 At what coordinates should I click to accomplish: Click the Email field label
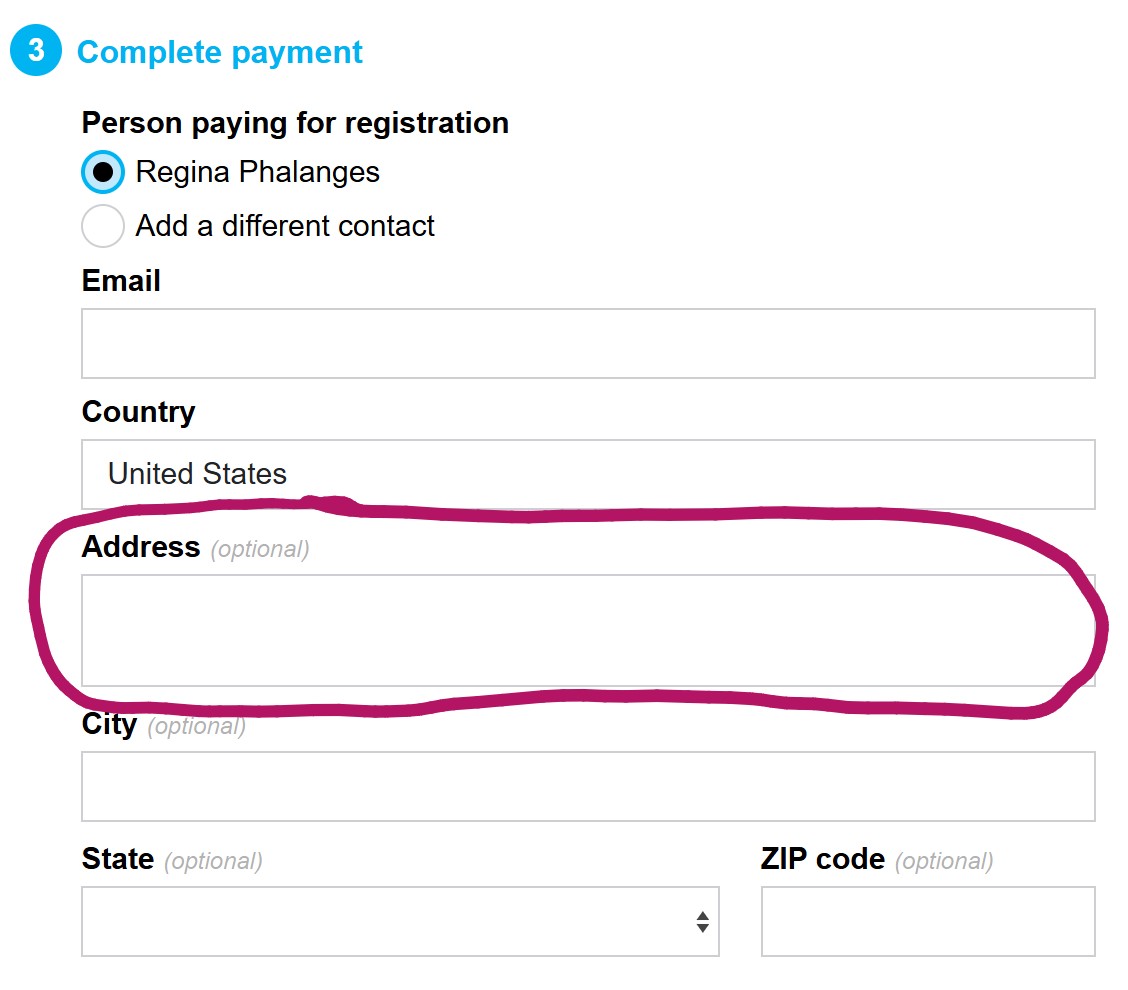coord(121,281)
